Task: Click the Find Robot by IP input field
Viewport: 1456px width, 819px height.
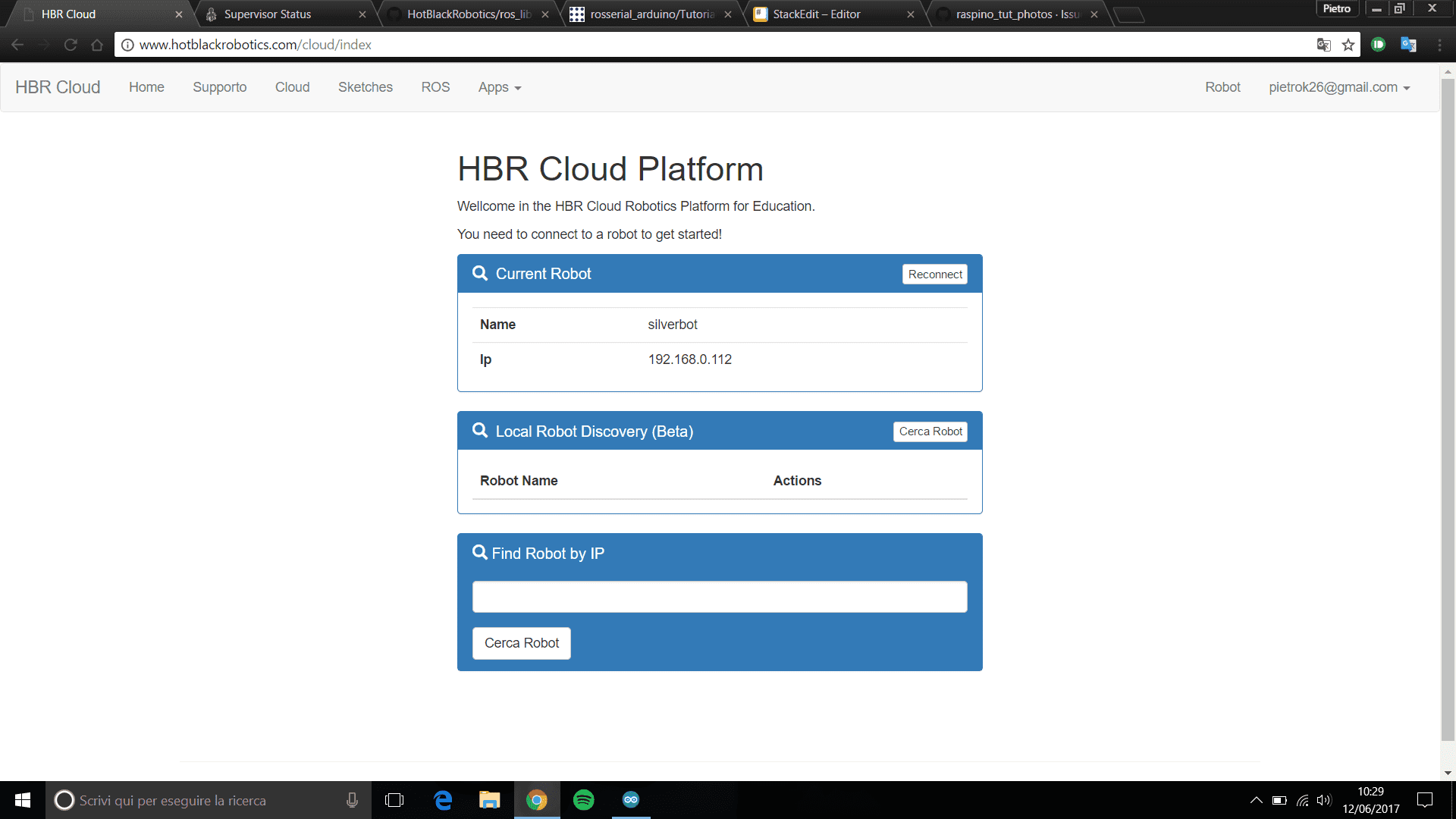Action: (x=719, y=597)
